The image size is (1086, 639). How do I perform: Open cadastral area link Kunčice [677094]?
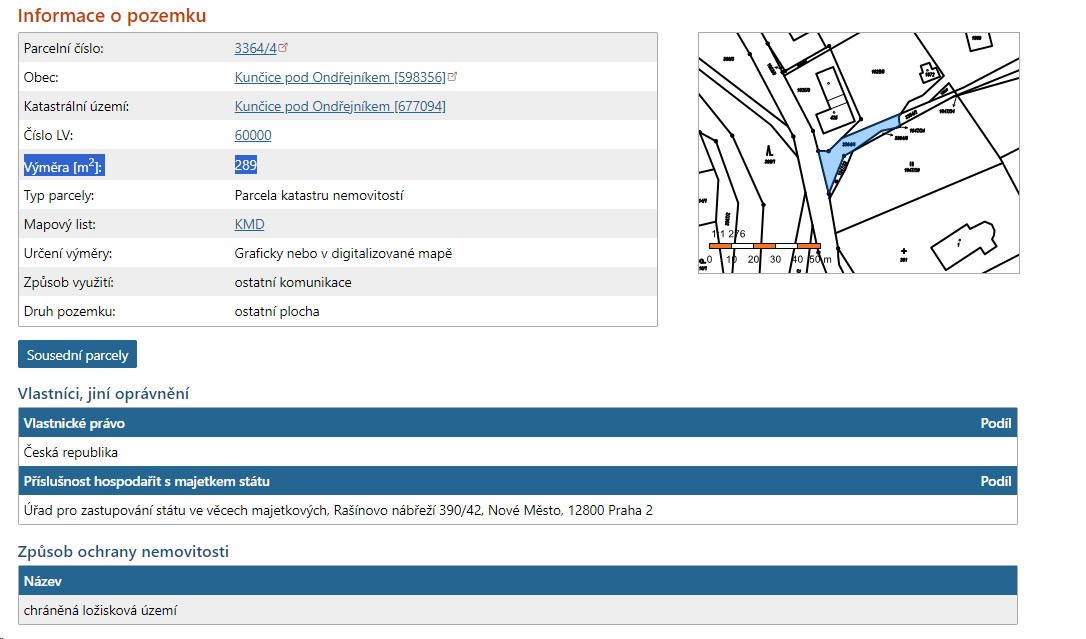point(340,106)
